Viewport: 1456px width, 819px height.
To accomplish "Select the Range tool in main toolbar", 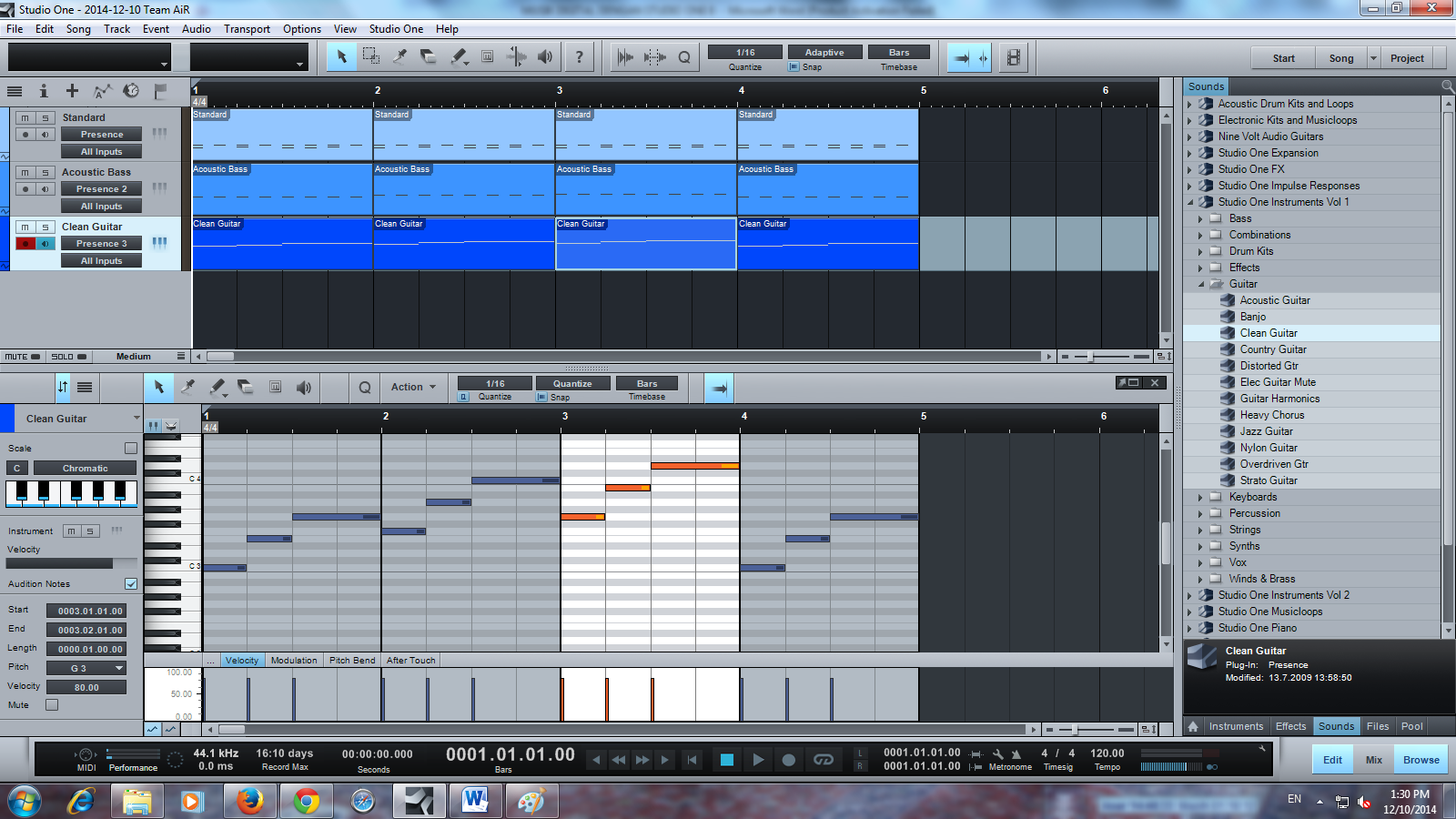I will tap(370, 56).
